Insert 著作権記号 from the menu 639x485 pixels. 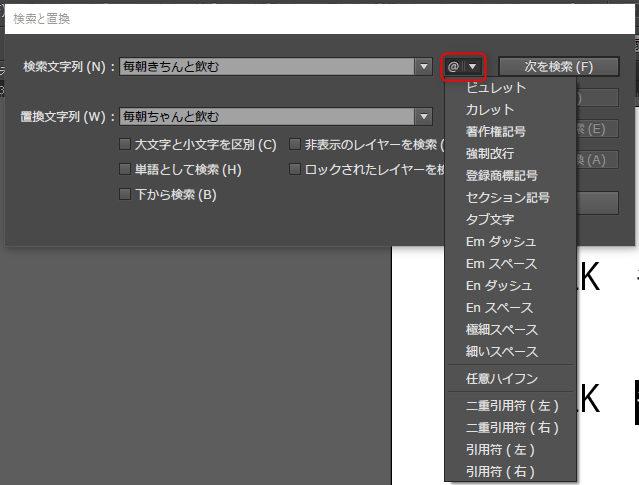(496, 132)
